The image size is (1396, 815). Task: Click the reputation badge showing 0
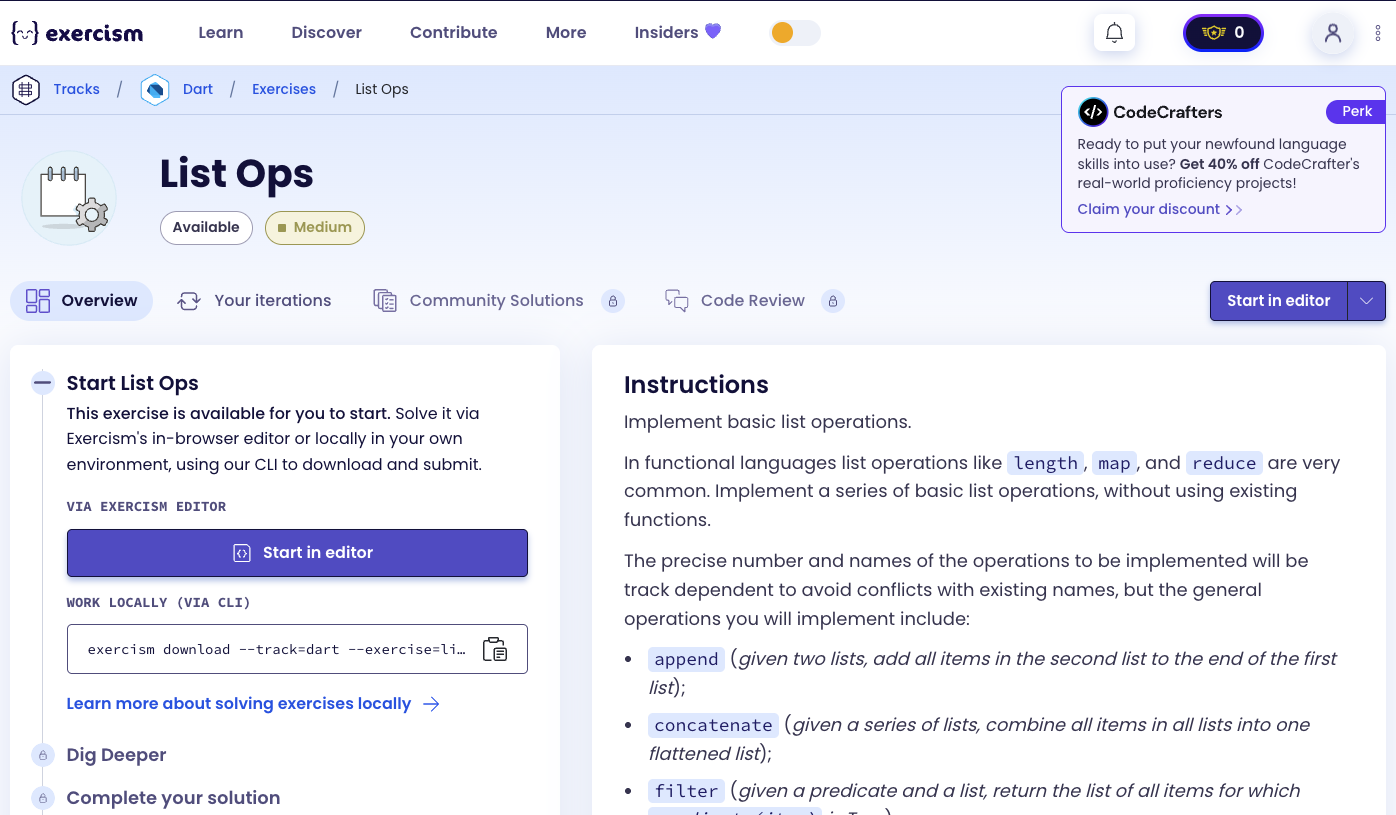[1223, 33]
